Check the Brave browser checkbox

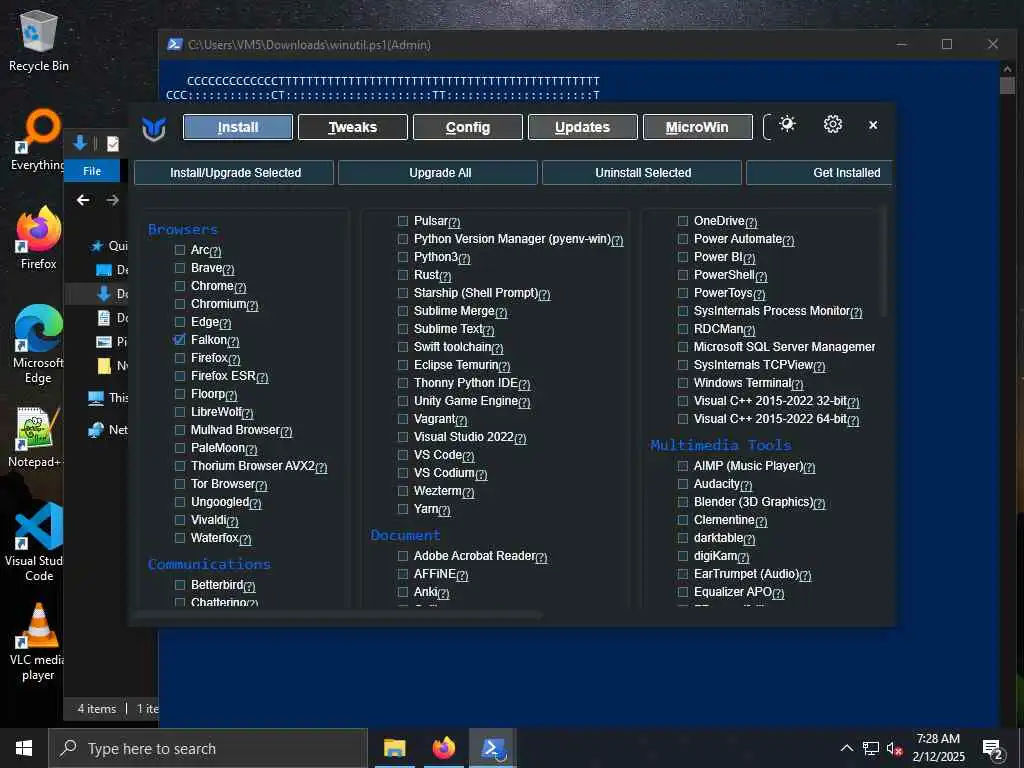point(180,268)
